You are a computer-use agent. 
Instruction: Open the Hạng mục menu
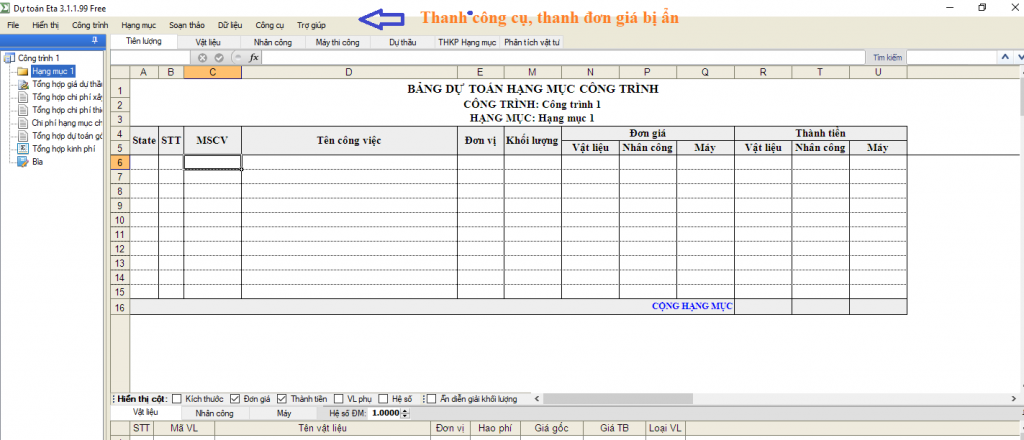coord(138,25)
